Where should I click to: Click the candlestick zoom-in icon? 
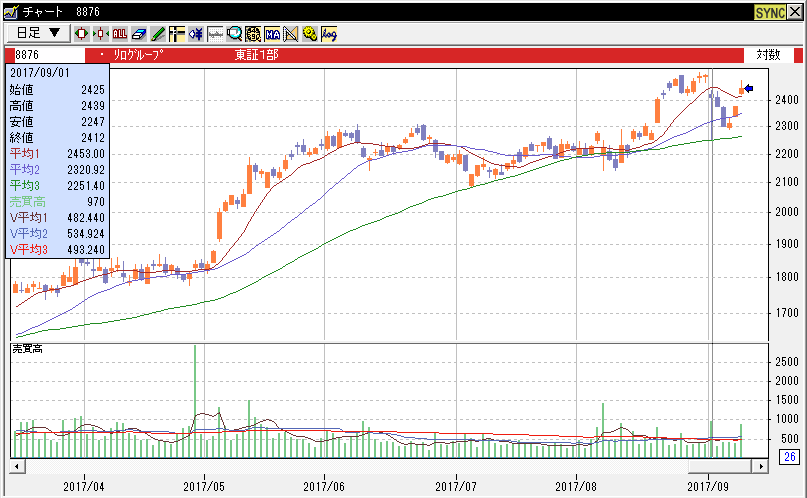pyautogui.click(x=82, y=33)
